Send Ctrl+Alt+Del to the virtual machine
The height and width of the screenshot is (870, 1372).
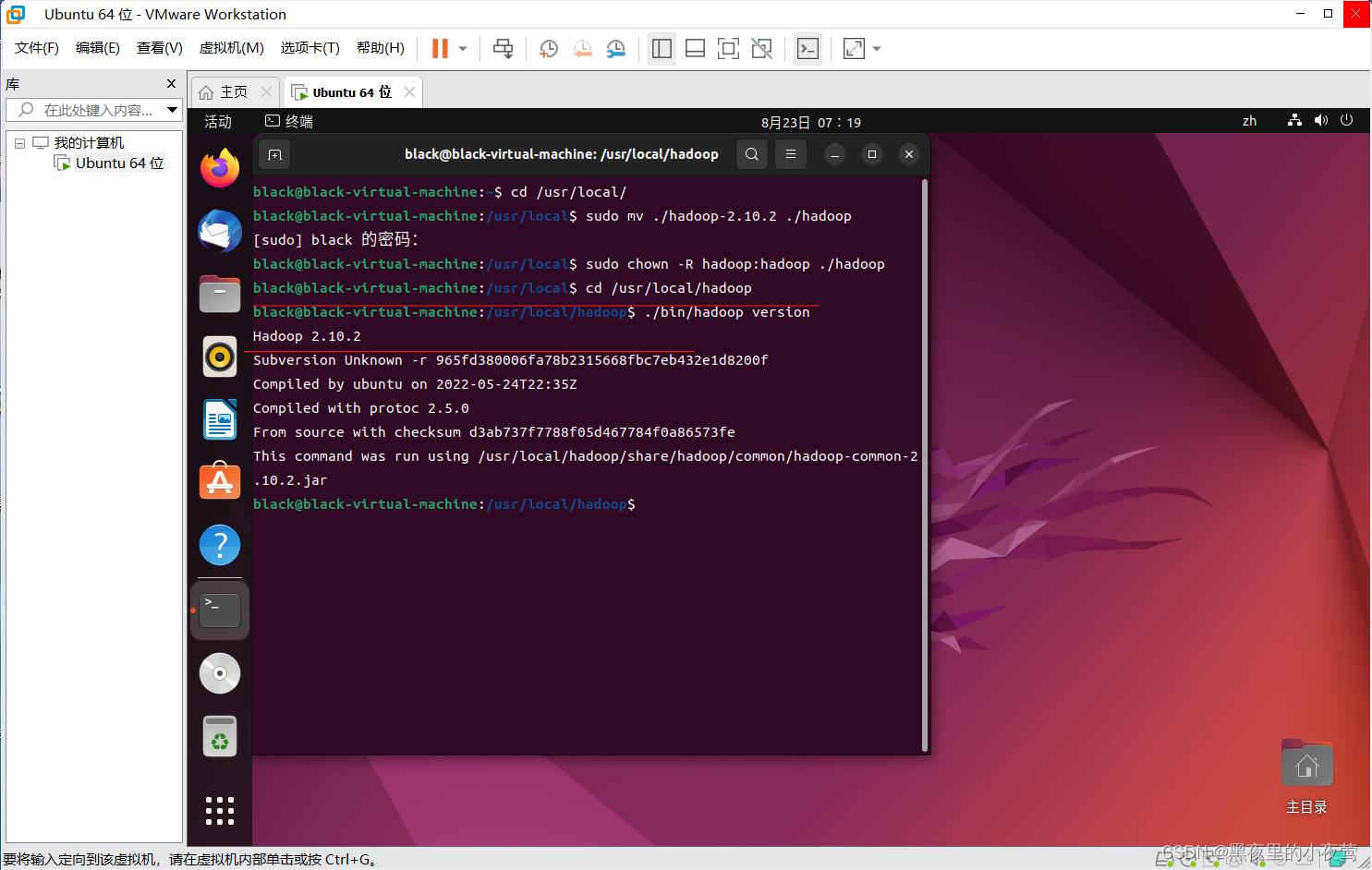tap(503, 48)
